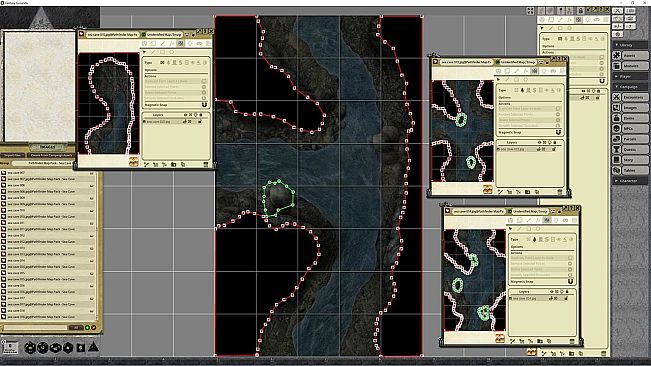The height and width of the screenshot is (366, 651).
Task: Expand Options header in lower-right map window
Action: coord(517,246)
